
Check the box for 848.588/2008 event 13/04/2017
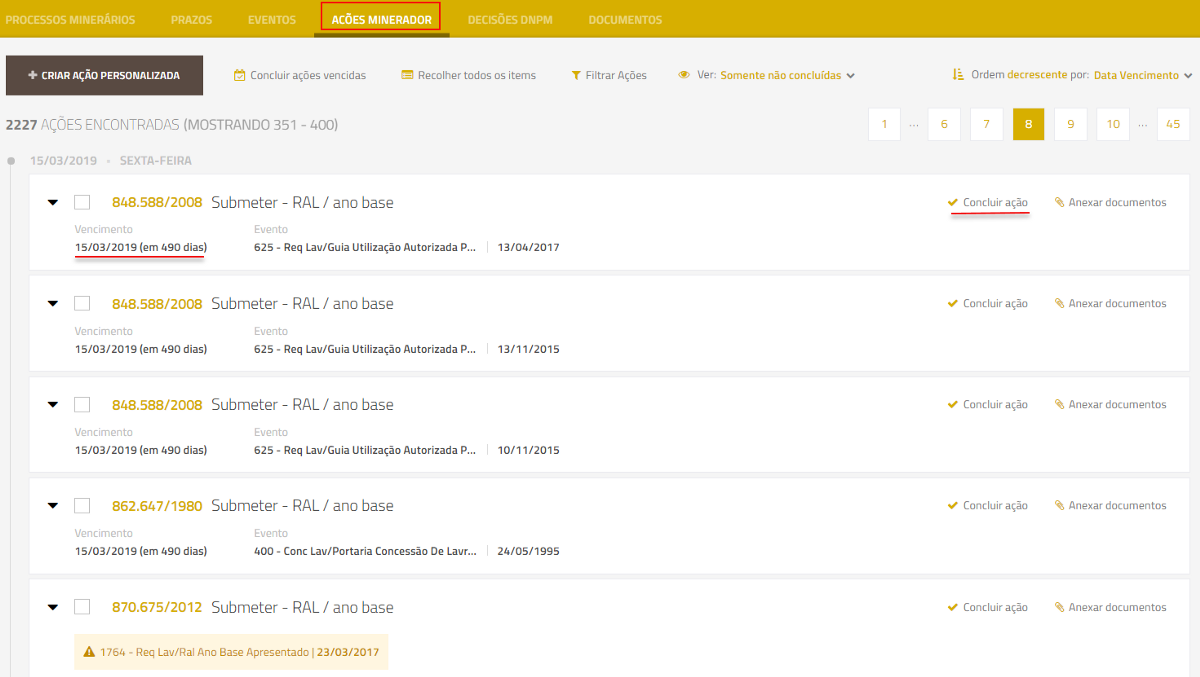(82, 202)
